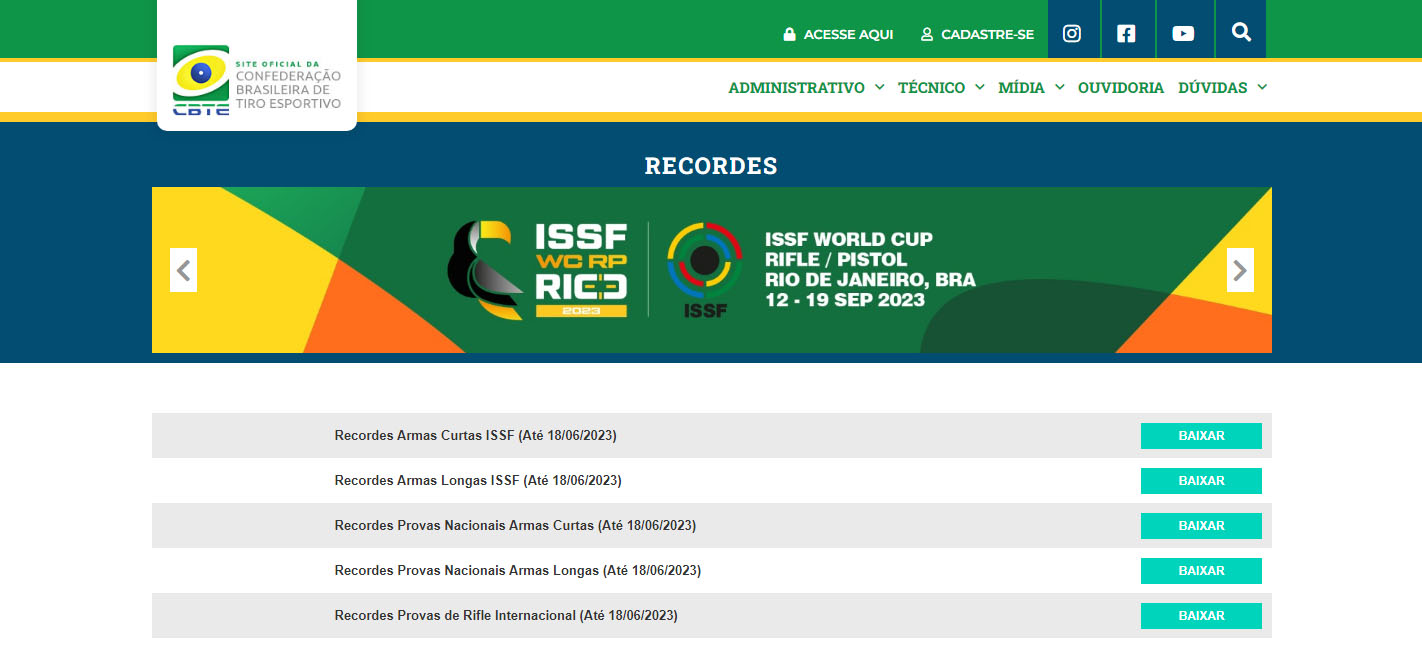Screen dimensions: 1422x654
Task: Expand the Administrativo dropdown chevron
Action: 879,87
